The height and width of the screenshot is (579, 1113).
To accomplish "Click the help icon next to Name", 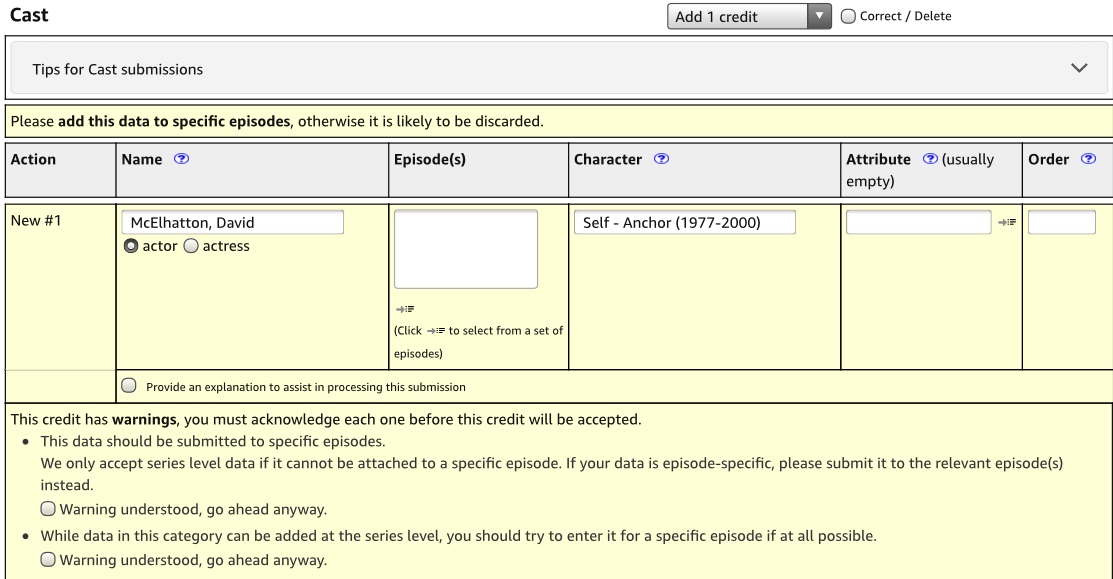I will click(181, 159).
